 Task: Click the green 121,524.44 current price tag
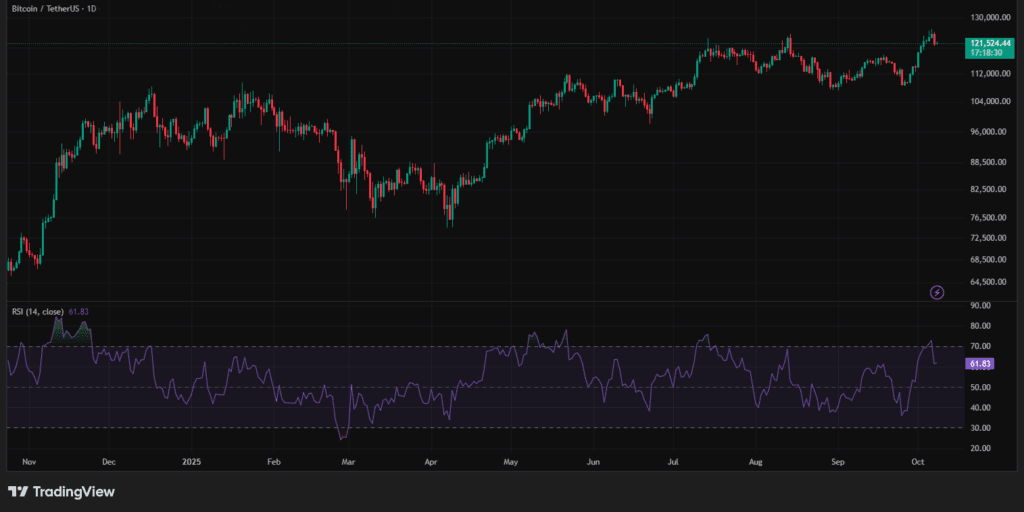pyautogui.click(x=991, y=44)
